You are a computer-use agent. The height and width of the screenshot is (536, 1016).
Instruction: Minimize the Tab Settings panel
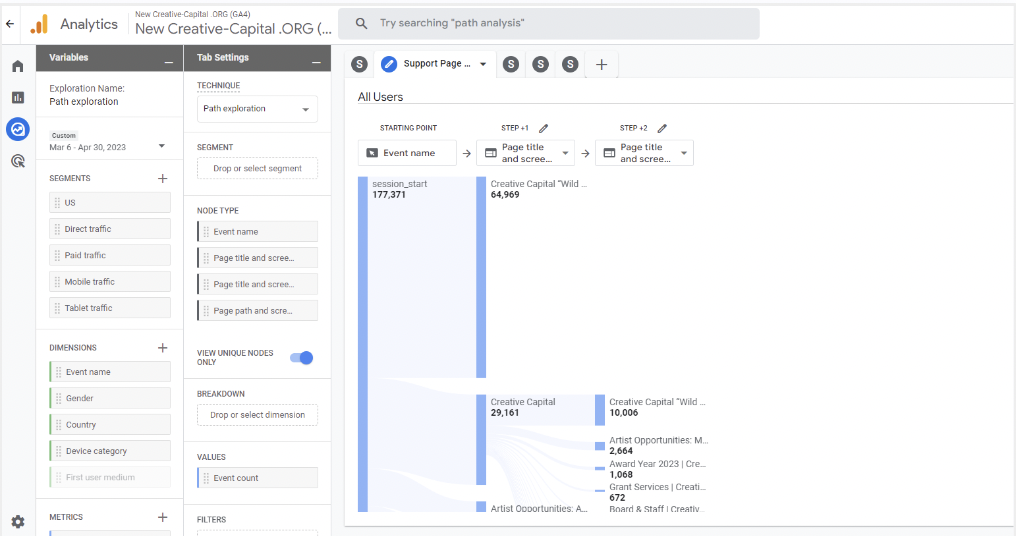(x=316, y=62)
